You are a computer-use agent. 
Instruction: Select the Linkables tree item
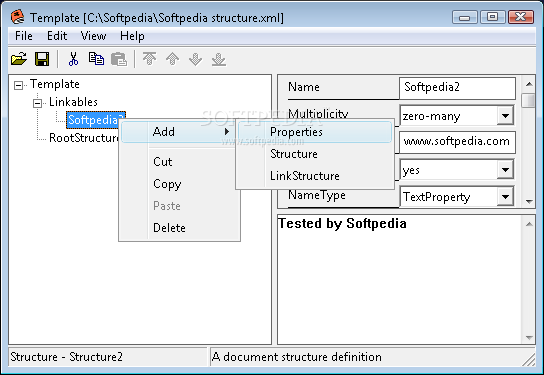pyautogui.click(x=73, y=102)
